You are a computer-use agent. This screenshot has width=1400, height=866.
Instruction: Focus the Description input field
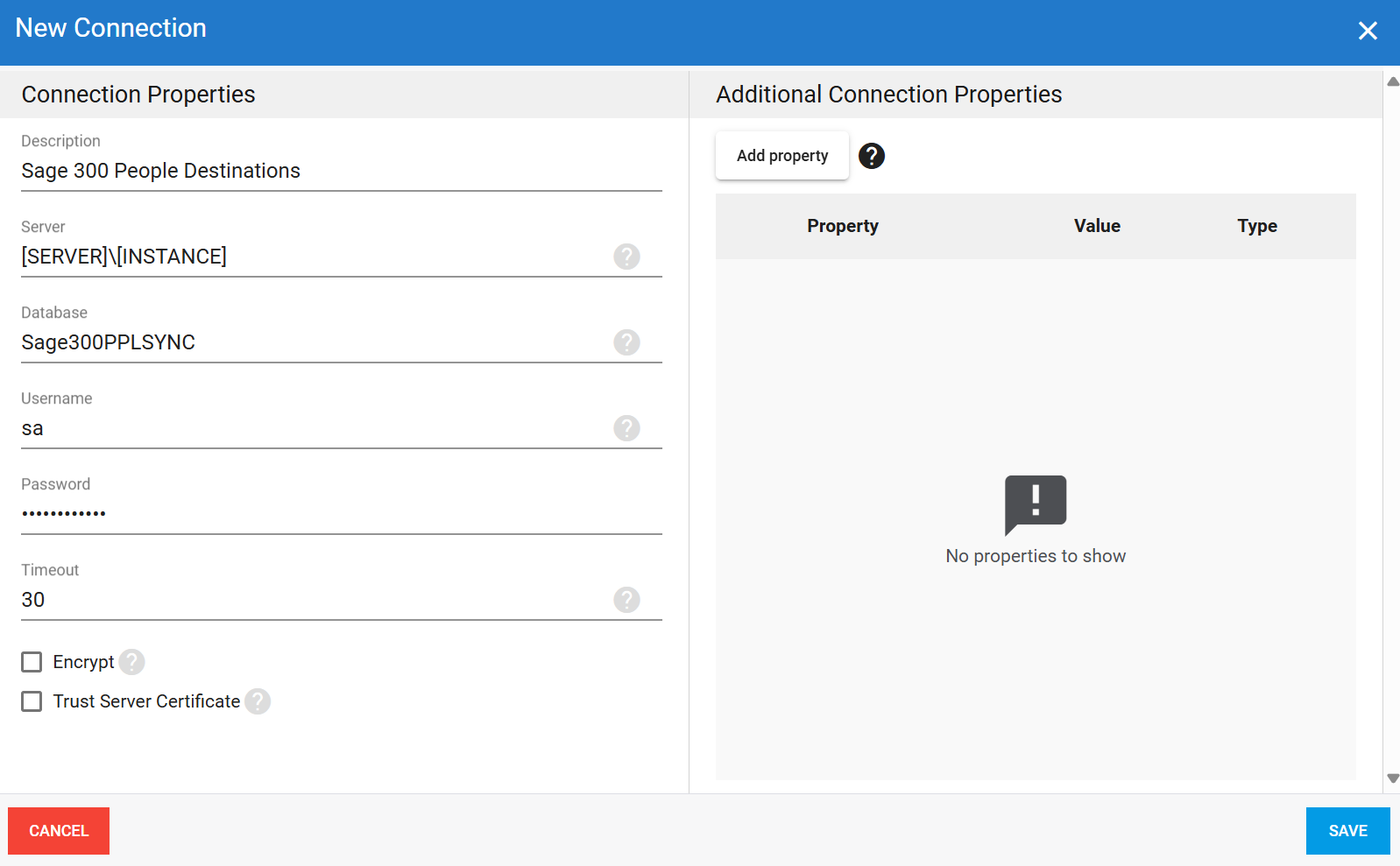pos(341,171)
